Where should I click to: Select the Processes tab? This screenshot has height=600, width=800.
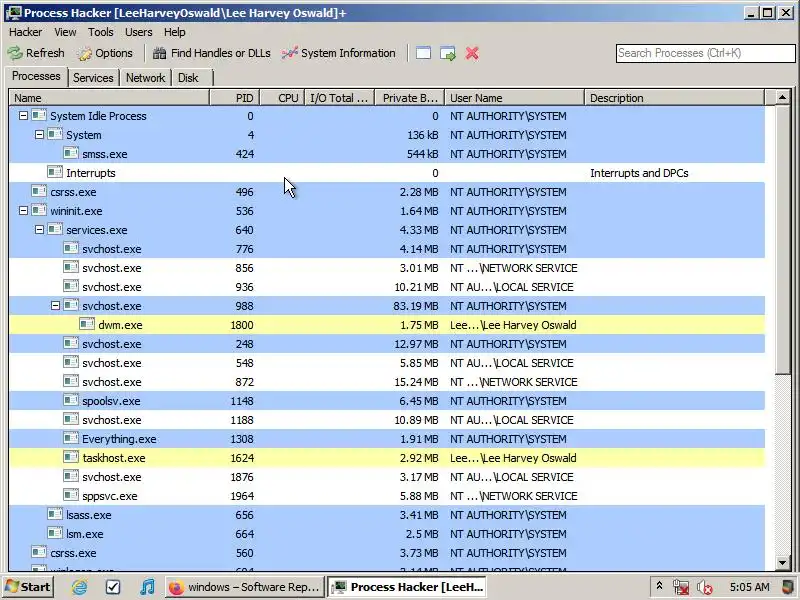coord(36,76)
